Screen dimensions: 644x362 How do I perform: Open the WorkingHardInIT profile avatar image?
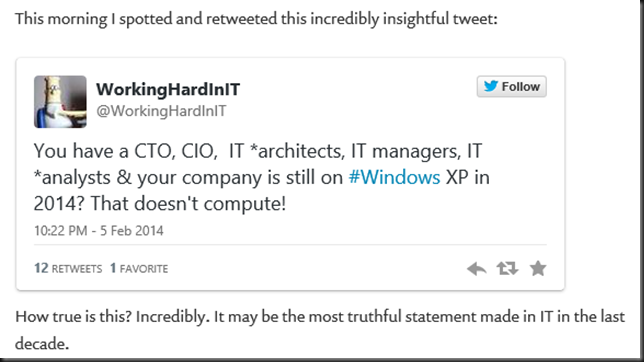point(60,101)
